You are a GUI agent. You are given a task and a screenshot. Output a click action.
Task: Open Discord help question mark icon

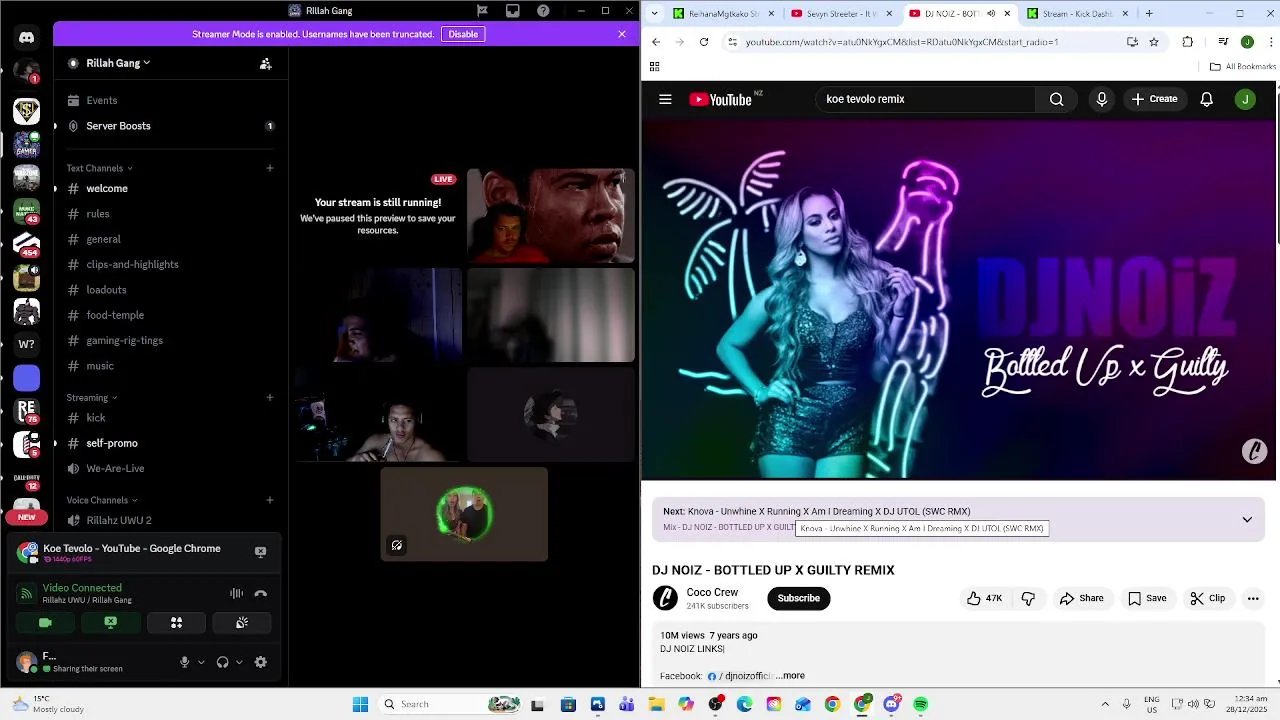[x=543, y=11]
